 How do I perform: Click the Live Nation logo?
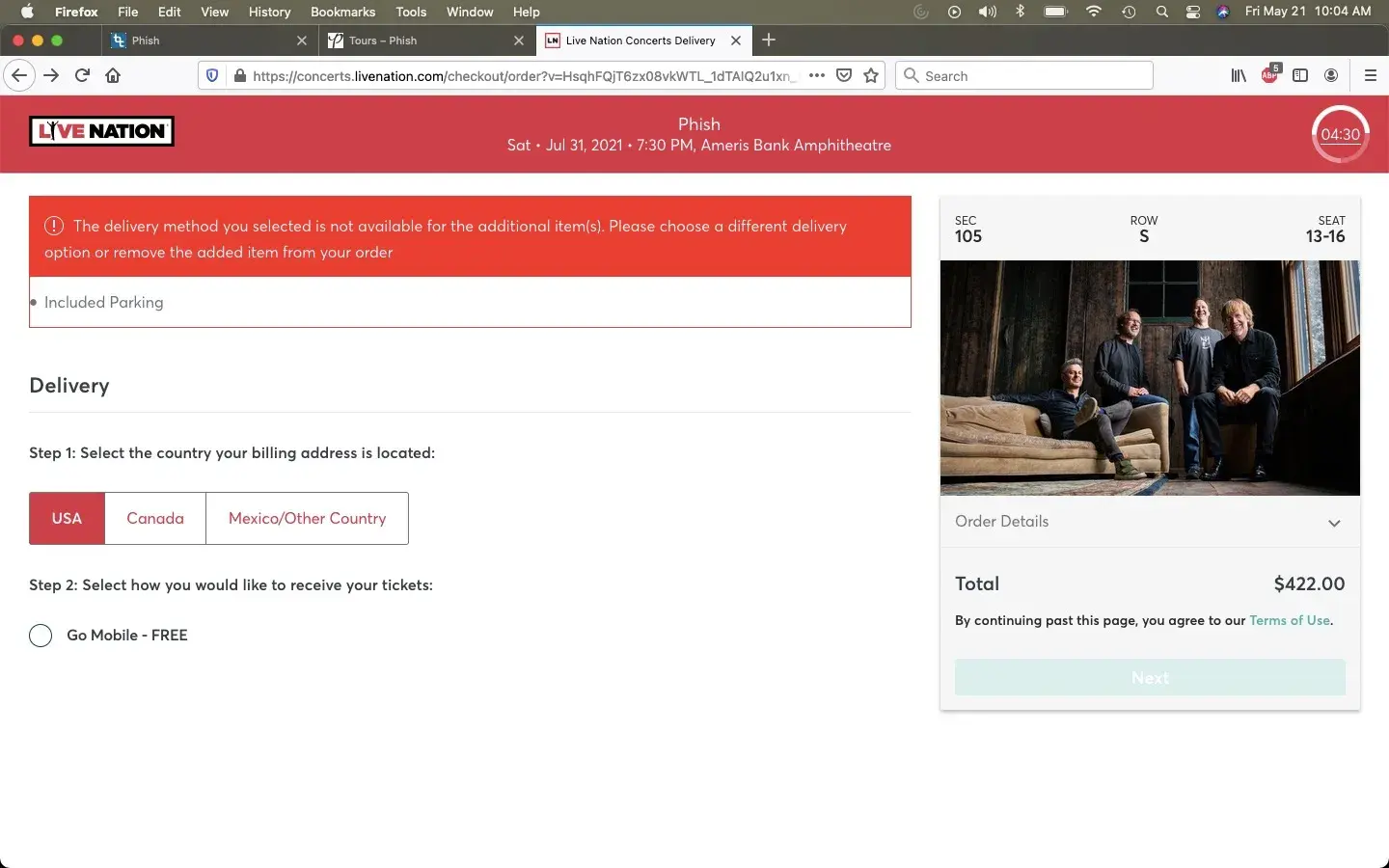click(x=101, y=131)
